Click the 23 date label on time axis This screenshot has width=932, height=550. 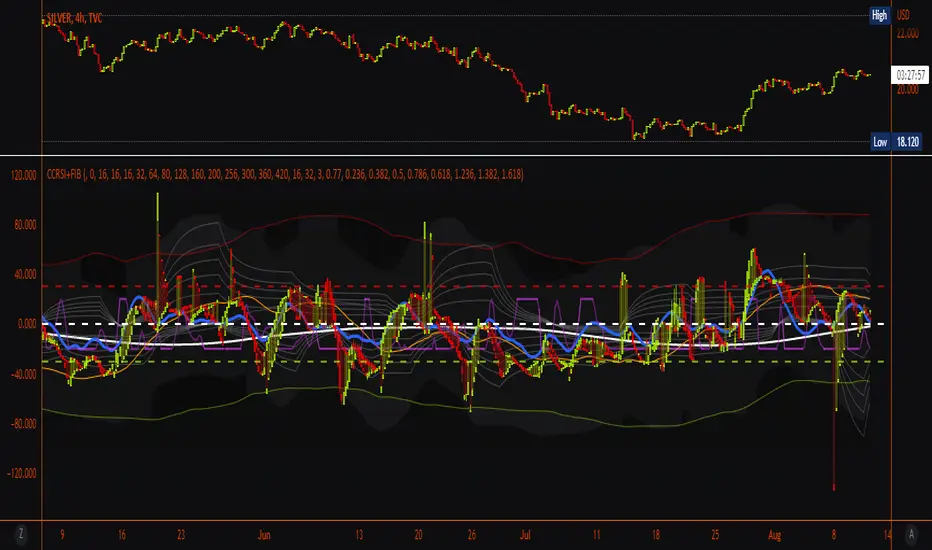coord(181,535)
